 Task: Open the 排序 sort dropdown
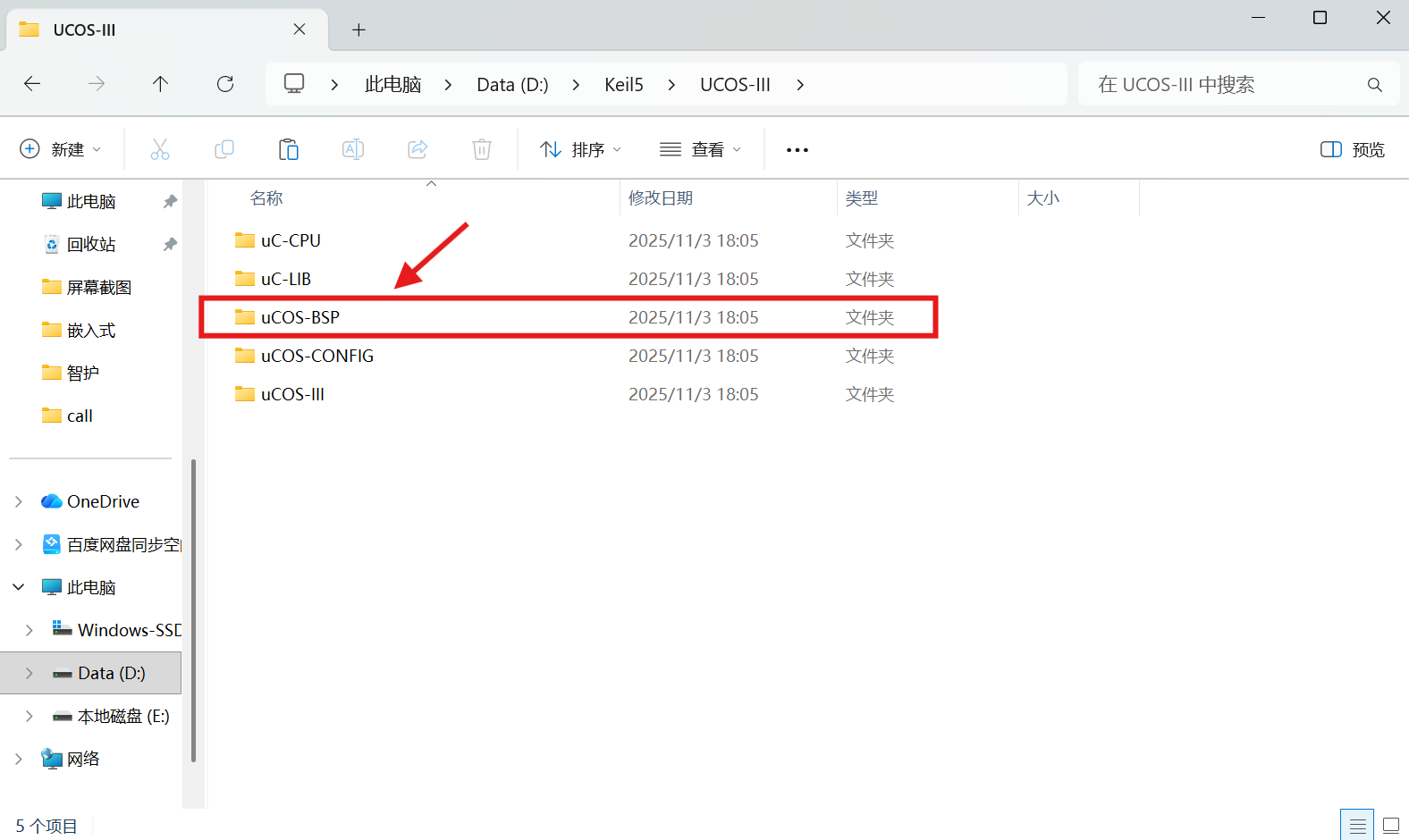tap(580, 149)
